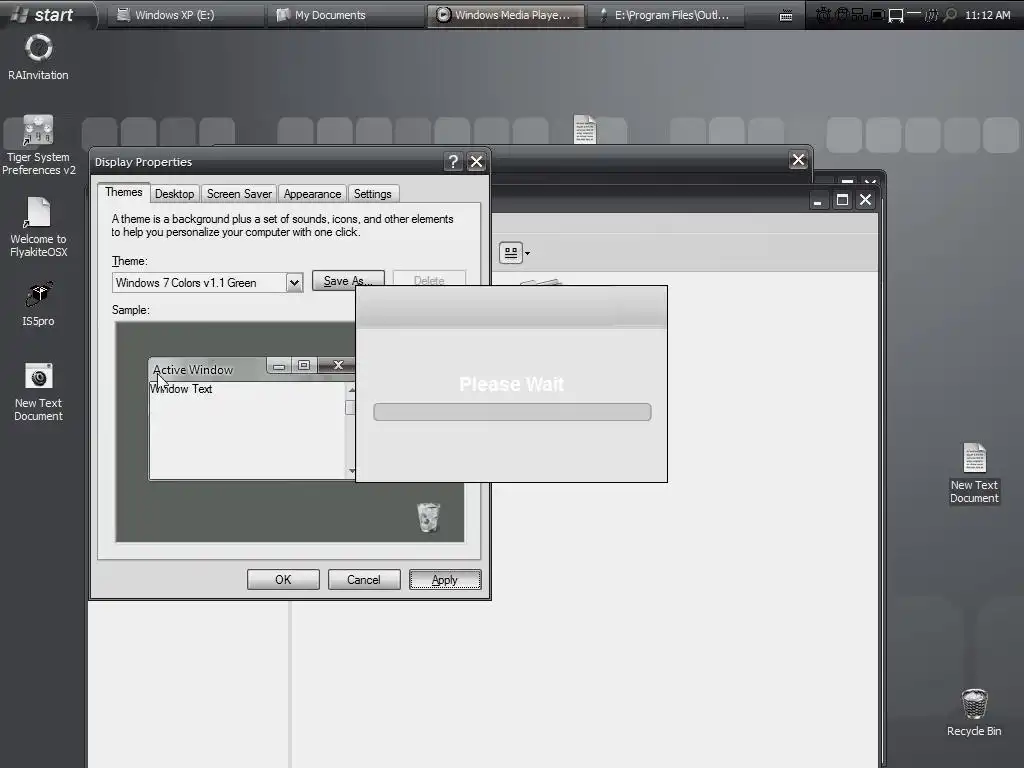Screen dimensions: 1024x768
Task: Close the wide window behind Display Properties
Action: [798, 159]
